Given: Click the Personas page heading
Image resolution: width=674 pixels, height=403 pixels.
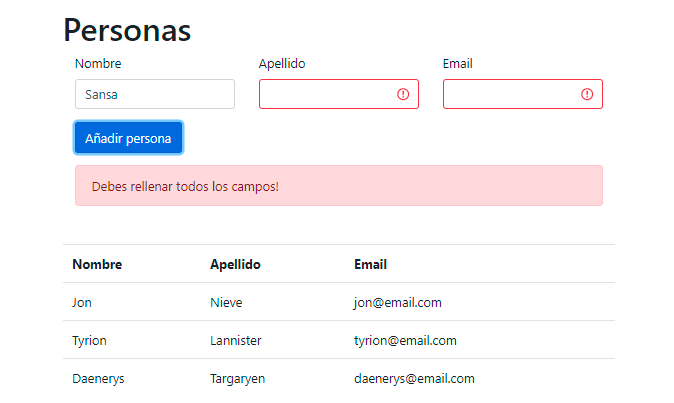Looking at the screenshot, I should point(127,30).
